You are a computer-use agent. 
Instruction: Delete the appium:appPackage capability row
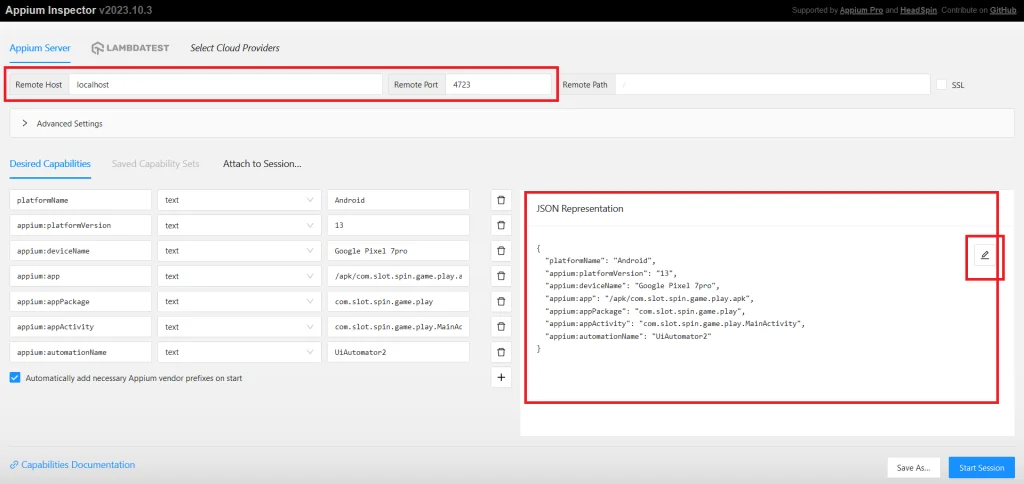[x=501, y=301]
